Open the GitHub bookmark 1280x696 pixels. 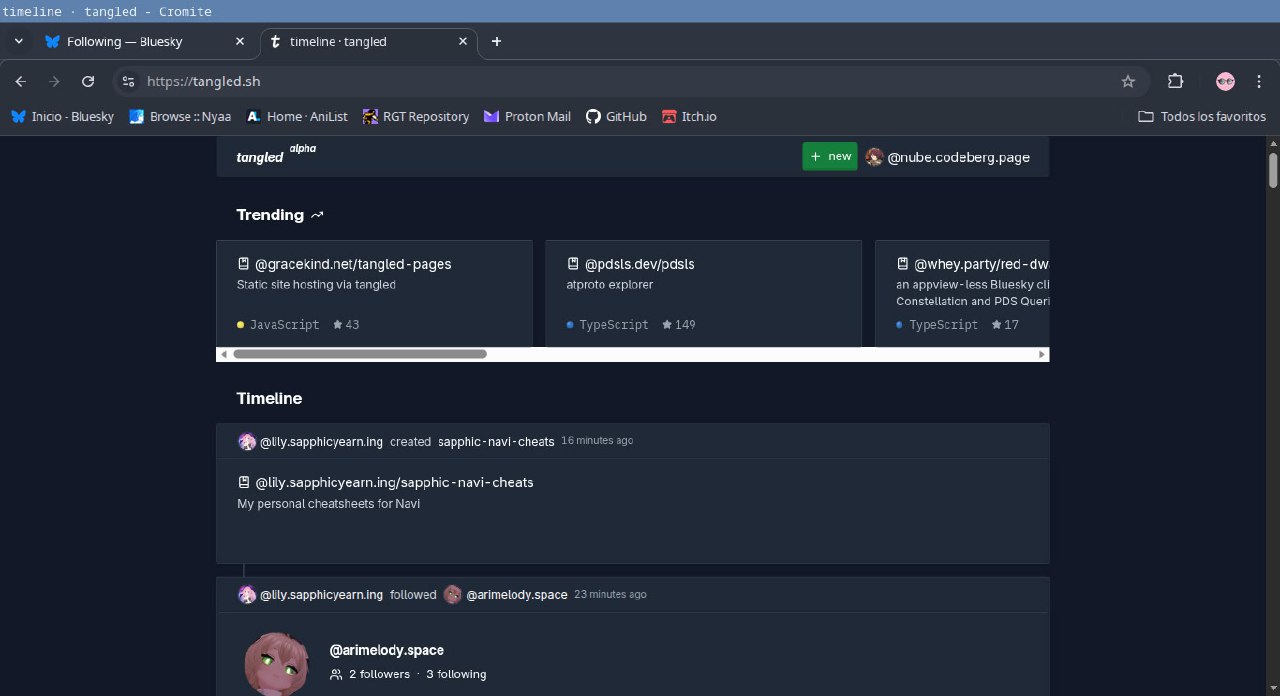[x=616, y=116]
